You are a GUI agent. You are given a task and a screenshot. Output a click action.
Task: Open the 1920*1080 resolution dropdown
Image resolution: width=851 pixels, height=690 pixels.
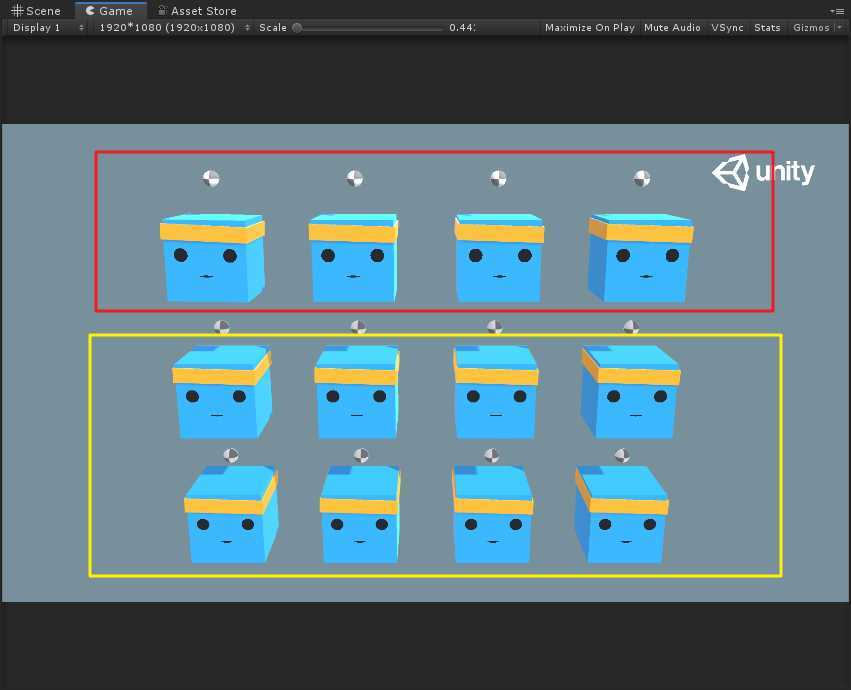tap(174, 28)
